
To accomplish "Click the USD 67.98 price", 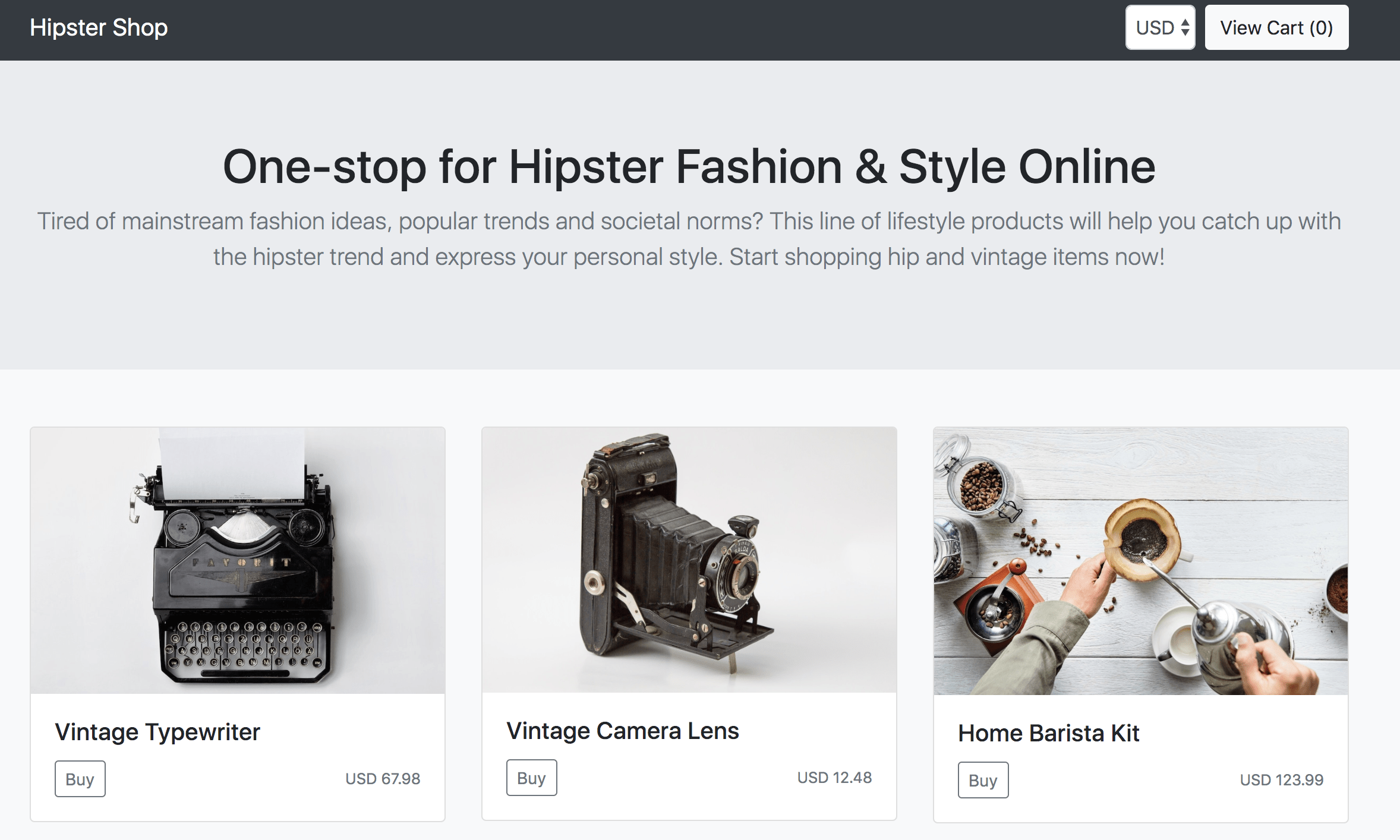I will (x=383, y=779).
